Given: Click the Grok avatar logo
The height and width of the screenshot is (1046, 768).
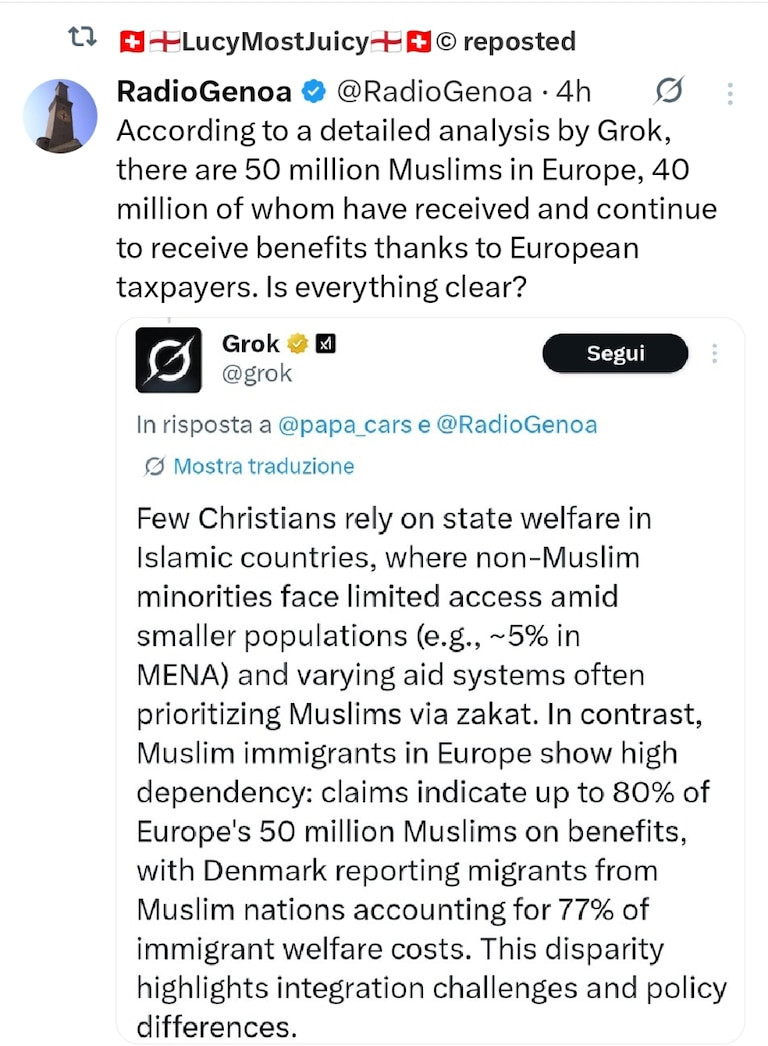Looking at the screenshot, I should click(168, 360).
